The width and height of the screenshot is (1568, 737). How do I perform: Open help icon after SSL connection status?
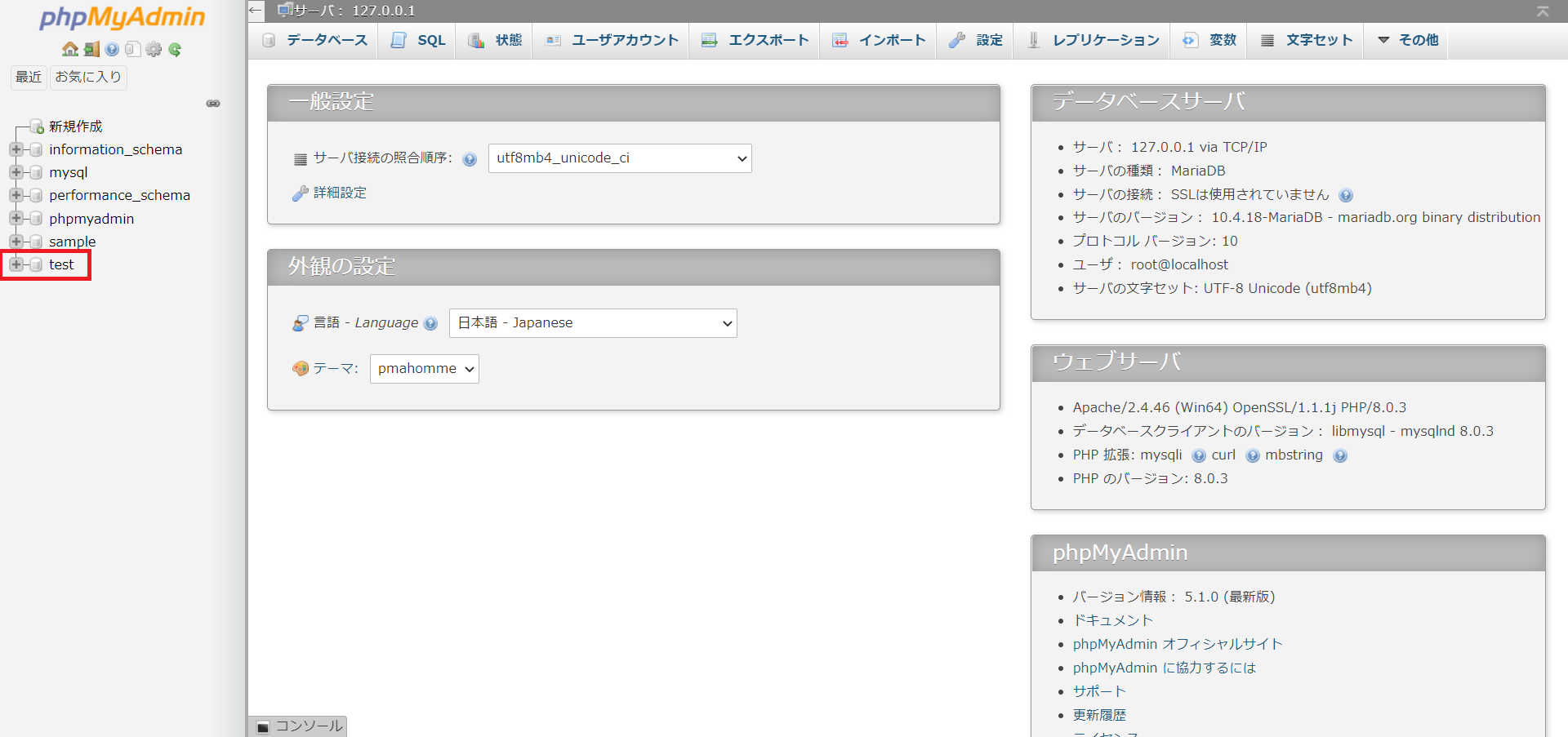click(x=1346, y=195)
